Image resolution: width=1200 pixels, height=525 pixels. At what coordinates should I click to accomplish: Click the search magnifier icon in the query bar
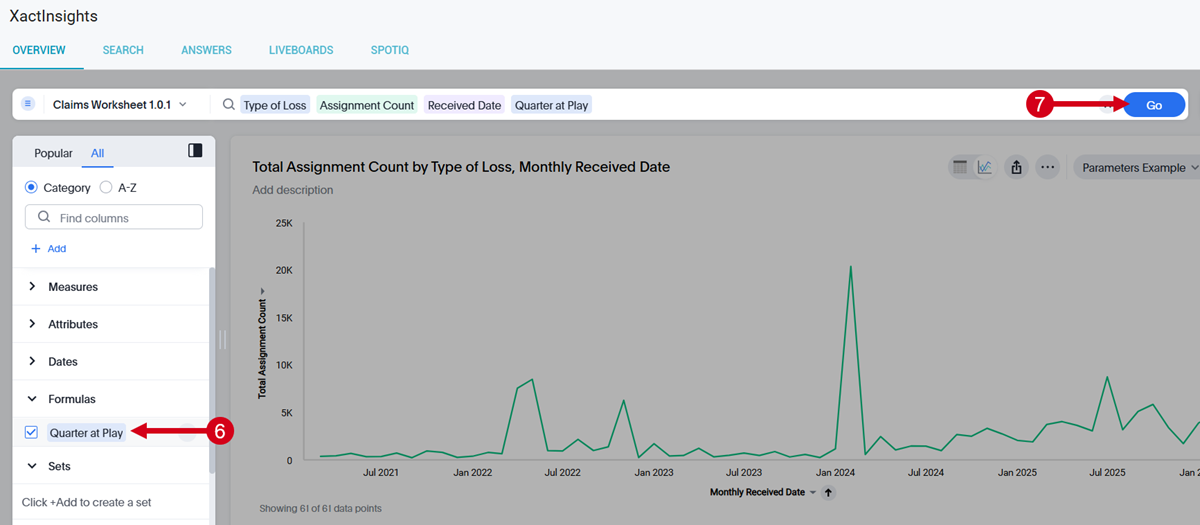(229, 105)
